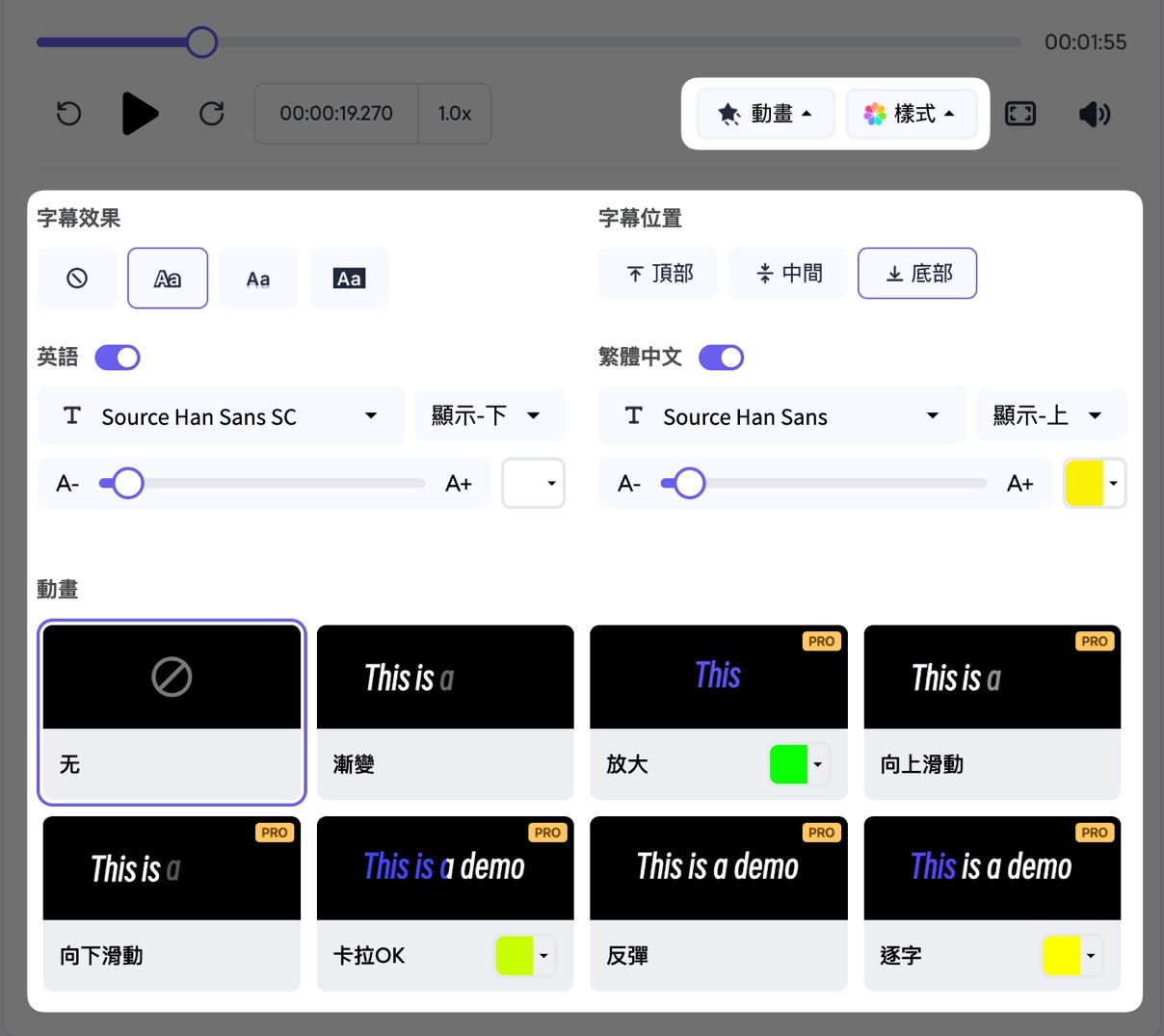1164x1036 pixels.
Task: Open the 動畫 dropdown menu
Action: [x=766, y=114]
